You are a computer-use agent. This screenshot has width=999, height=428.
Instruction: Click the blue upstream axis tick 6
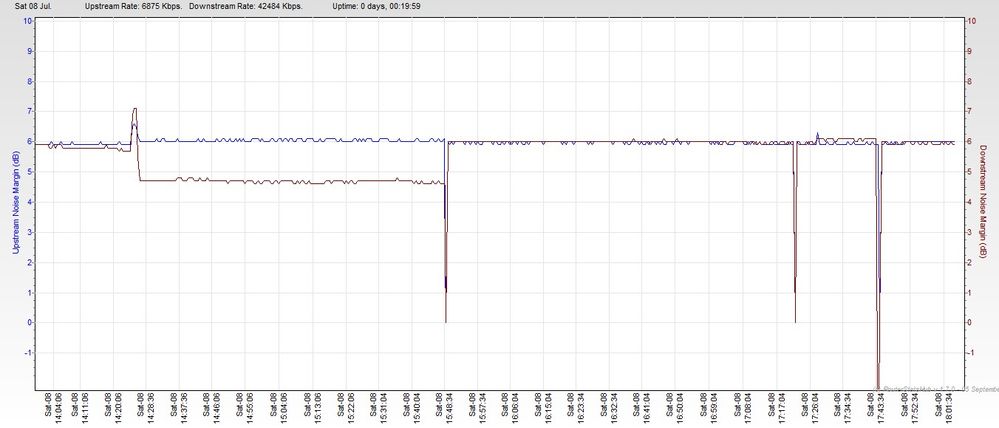(x=29, y=142)
